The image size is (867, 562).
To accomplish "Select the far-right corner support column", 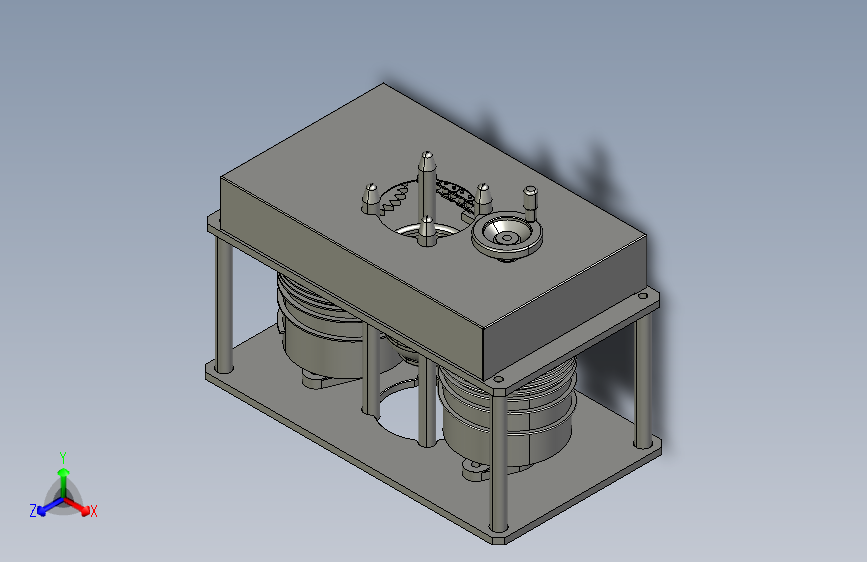I will click(643, 382).
